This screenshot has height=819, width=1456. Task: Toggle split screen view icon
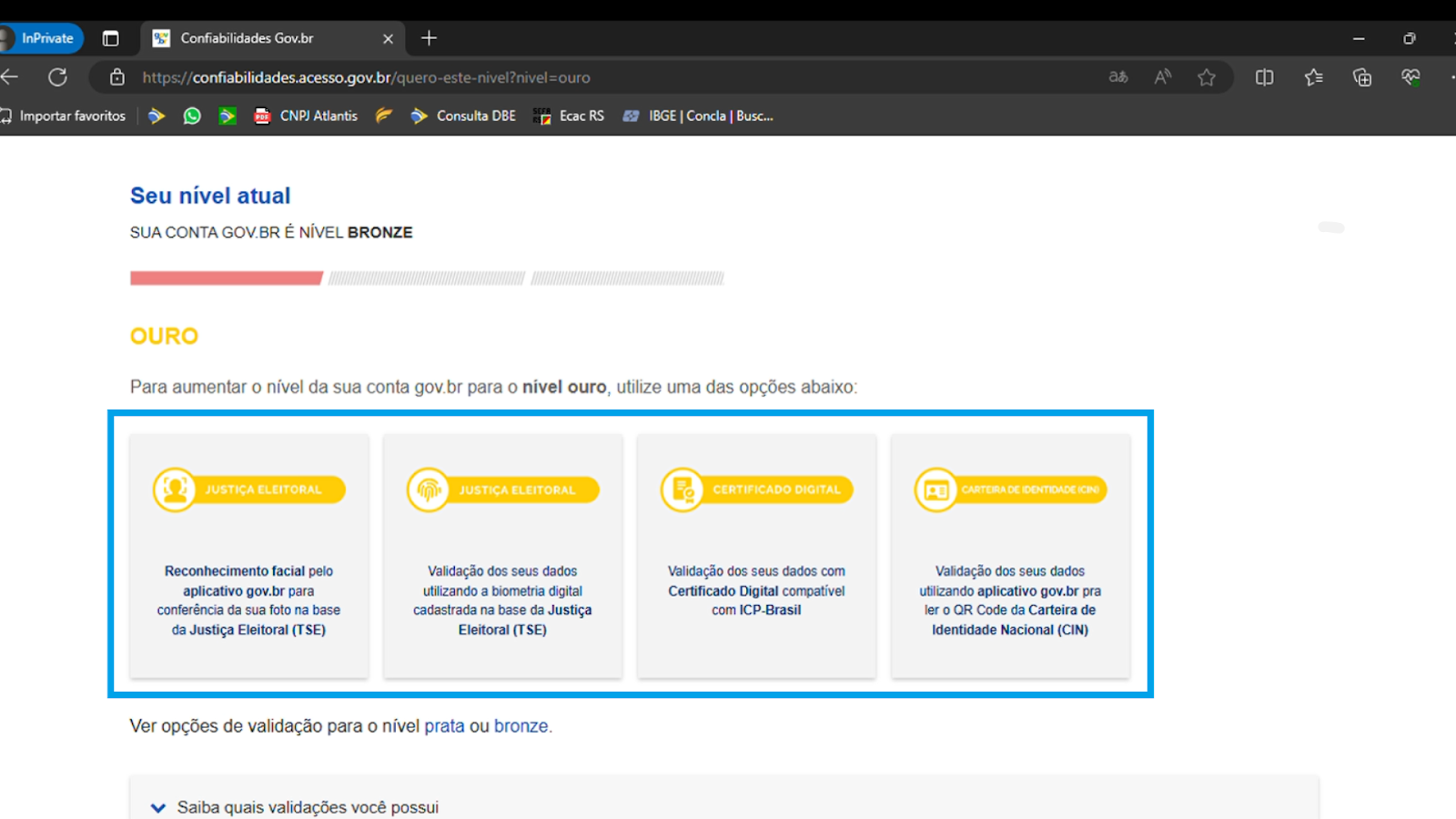1264,77
